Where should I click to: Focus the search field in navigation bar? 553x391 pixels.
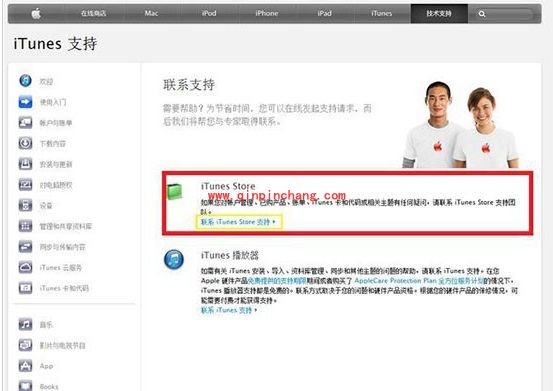point(505,14)
